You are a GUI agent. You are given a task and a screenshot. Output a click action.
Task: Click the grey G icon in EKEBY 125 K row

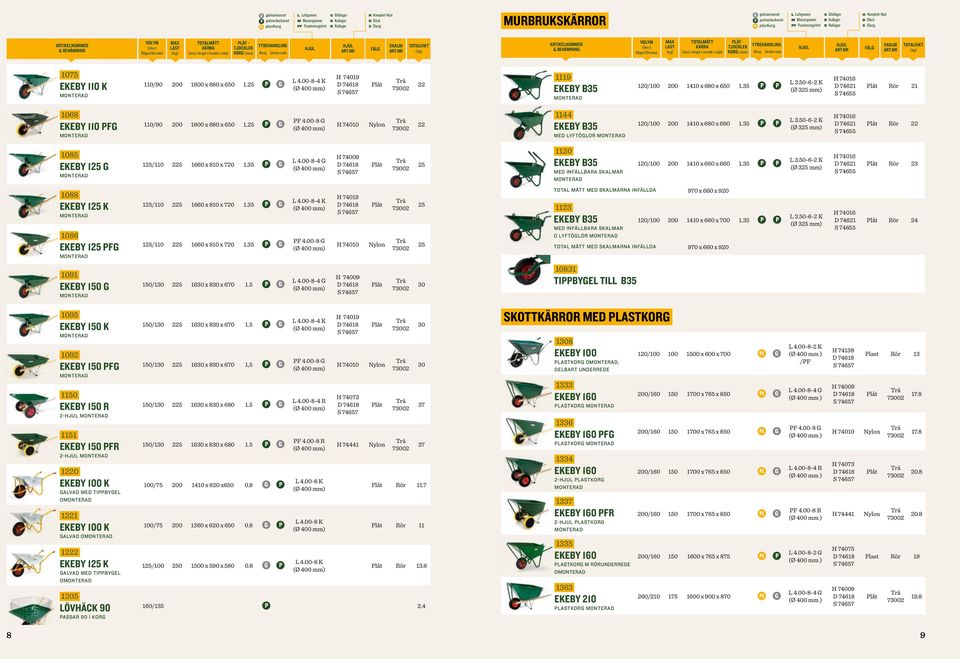(x=280, y=204)
